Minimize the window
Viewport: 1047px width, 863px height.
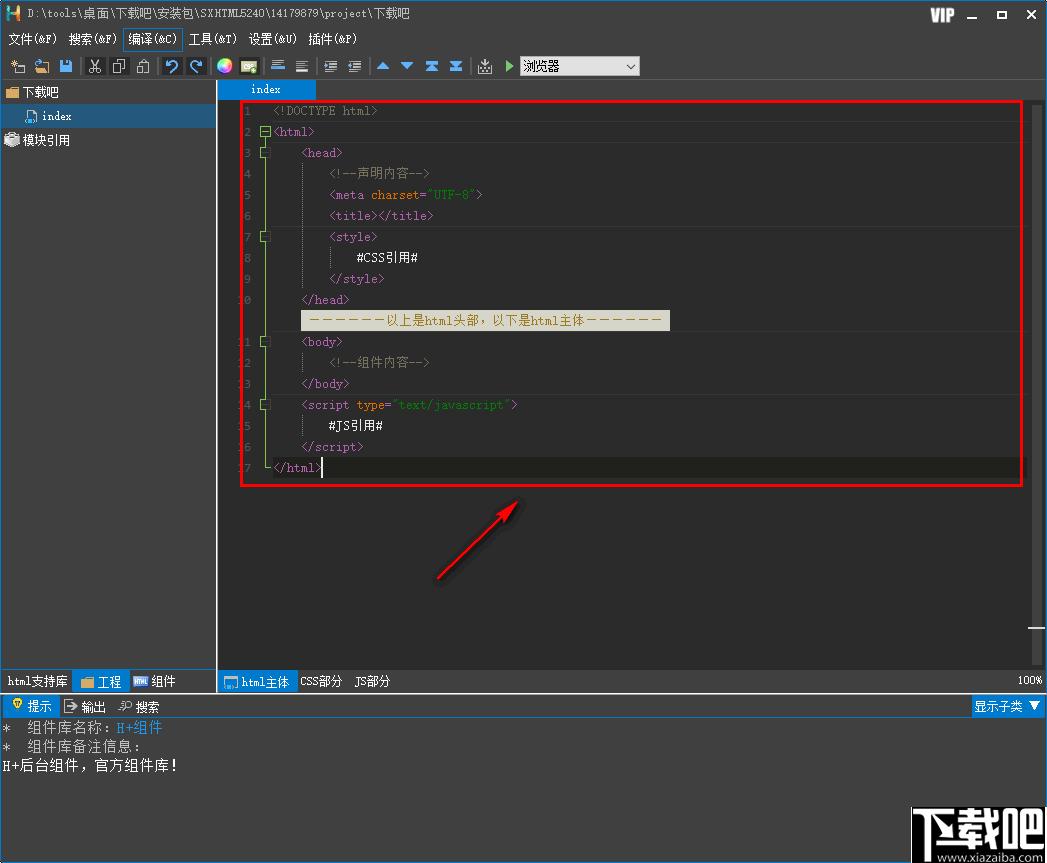click(972, 15)
